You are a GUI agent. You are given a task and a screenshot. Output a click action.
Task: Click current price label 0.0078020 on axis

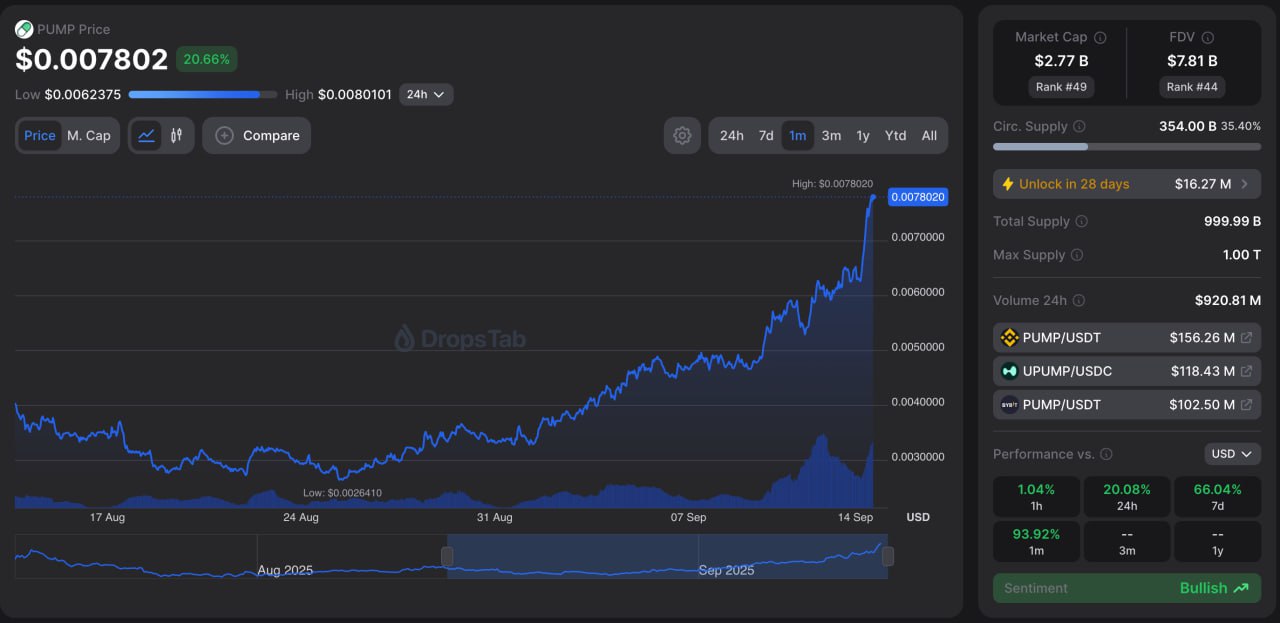click(x=918, y=197)
